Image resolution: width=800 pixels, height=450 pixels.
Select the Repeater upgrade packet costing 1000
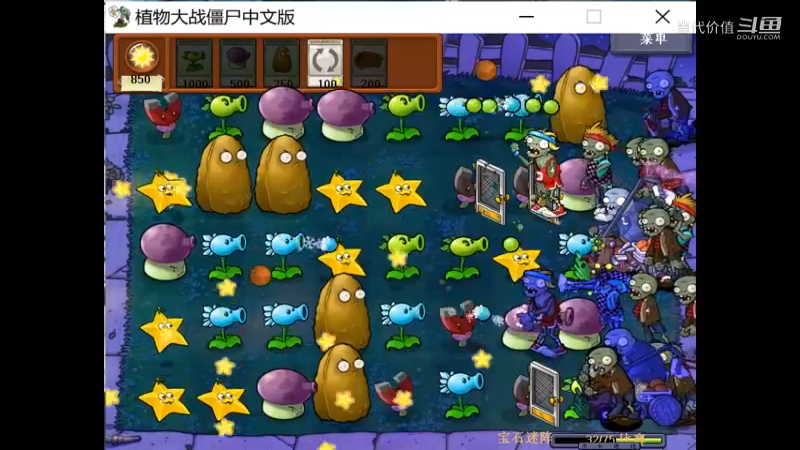194,63
